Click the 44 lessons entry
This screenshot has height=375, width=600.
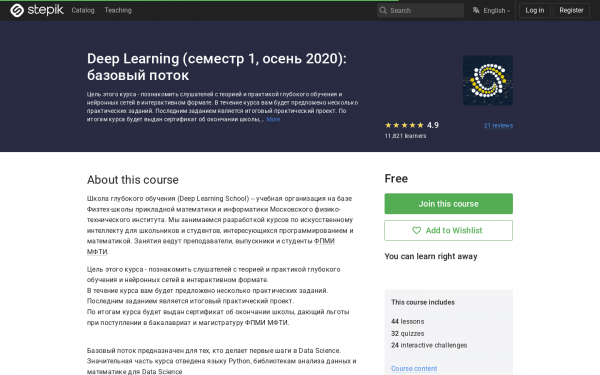point(408,321)
